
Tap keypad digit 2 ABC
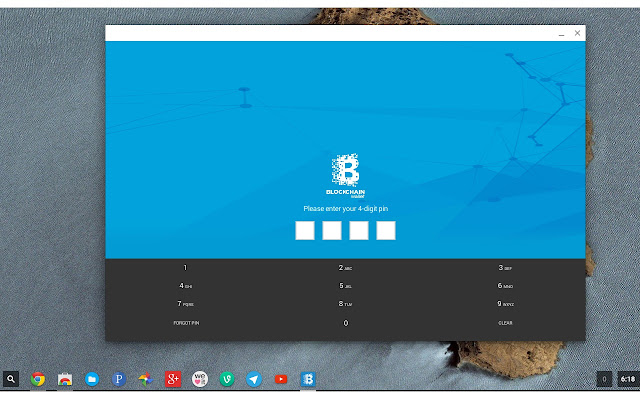345,268
